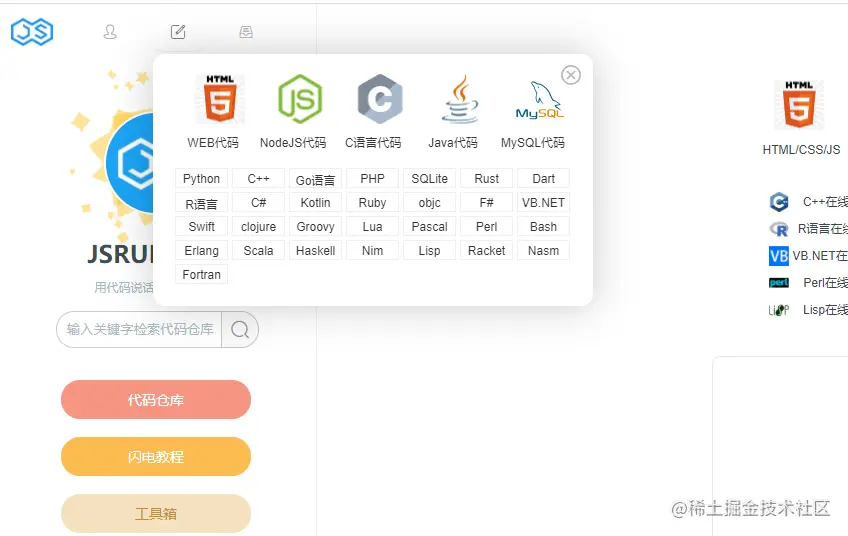848x536 pixels.
Task: Click the search magnifier button
Action: tap(240, 329)
